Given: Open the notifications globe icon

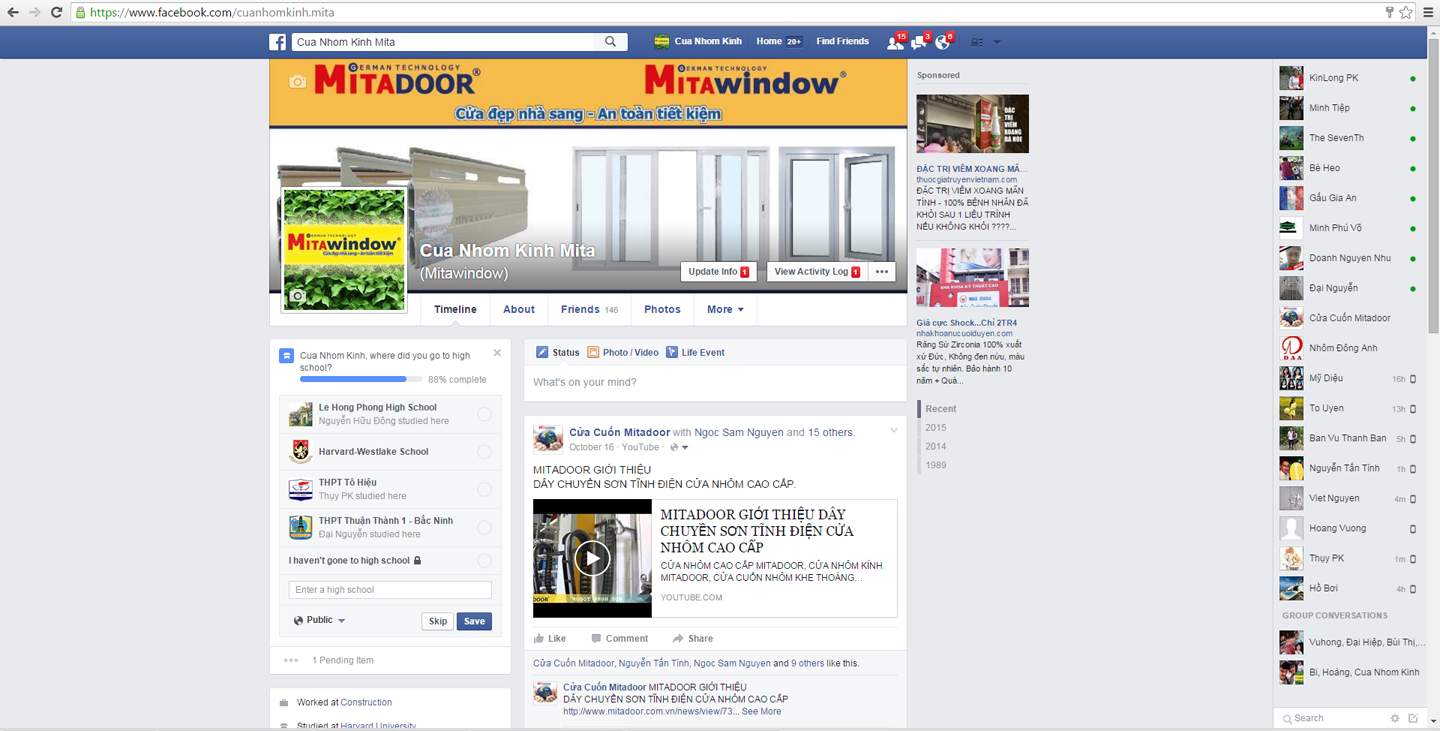Looking at the screenshot, I should tap(943, 42).
